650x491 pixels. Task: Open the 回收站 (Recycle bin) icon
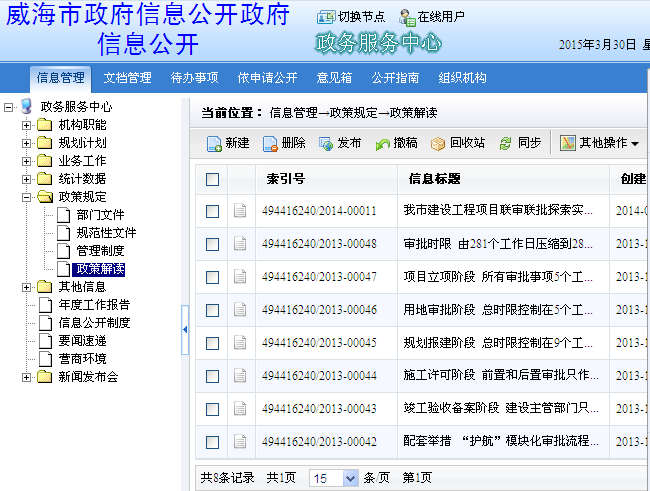point(438,144)
